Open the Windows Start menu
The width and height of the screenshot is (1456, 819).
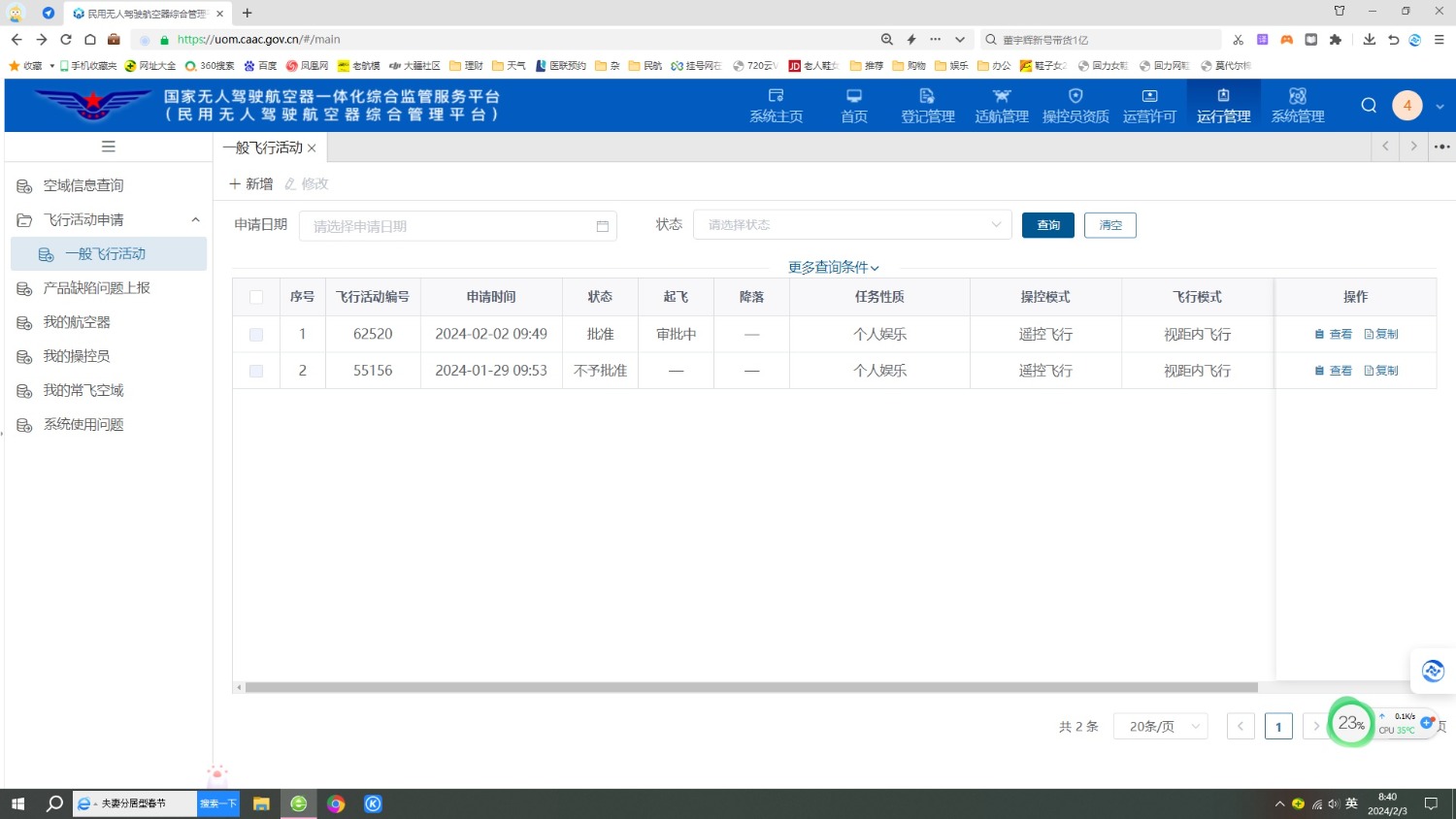pyautogui.click(x=17, y=803)
